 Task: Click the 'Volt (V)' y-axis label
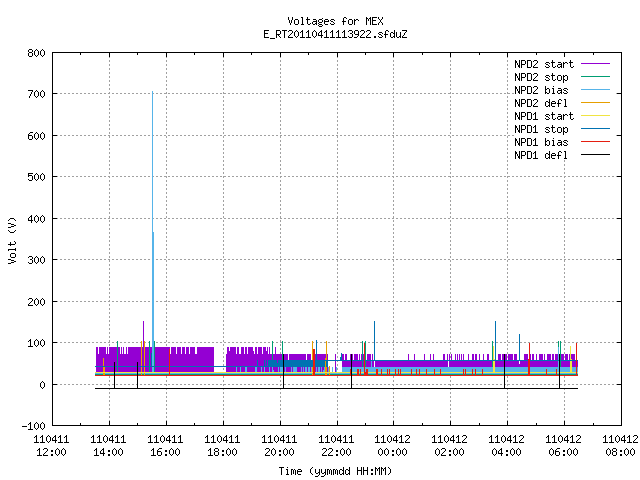pyautogui.click(x=12, y=241)
